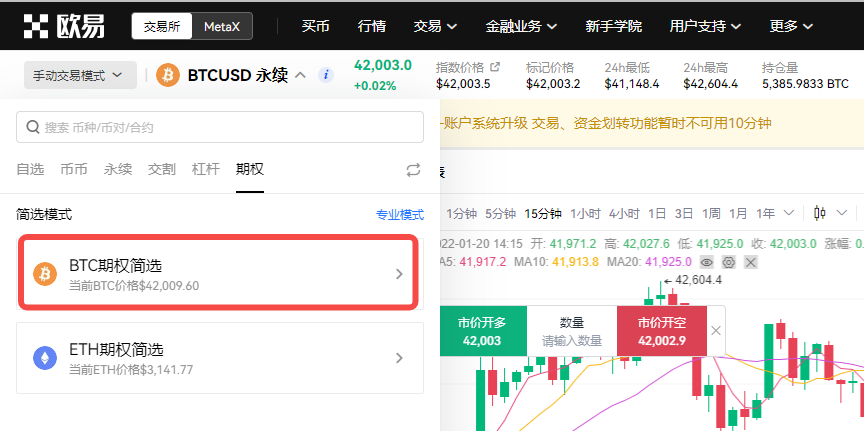Open the 行情 market page
The width and height of the screenshot is (864, 431).
coord(371,26)
